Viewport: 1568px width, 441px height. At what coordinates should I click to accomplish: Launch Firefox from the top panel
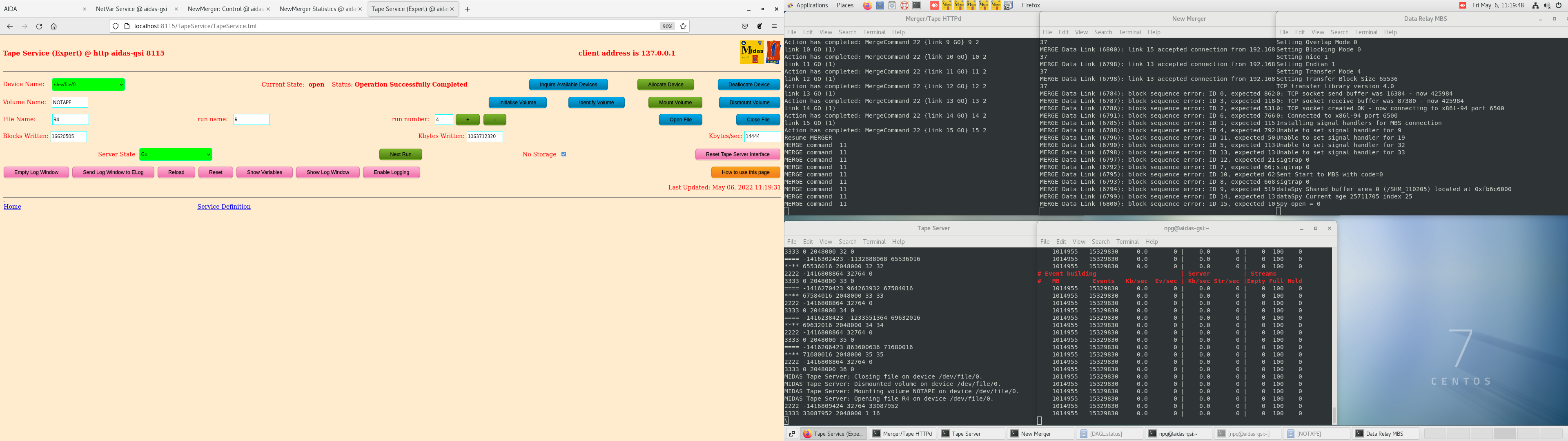point(867,5)
